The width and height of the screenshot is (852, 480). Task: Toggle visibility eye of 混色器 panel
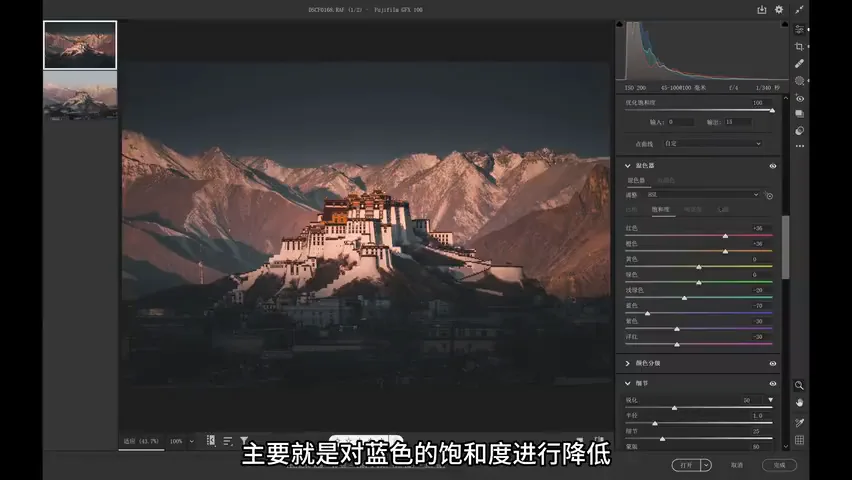coord(773,166)
